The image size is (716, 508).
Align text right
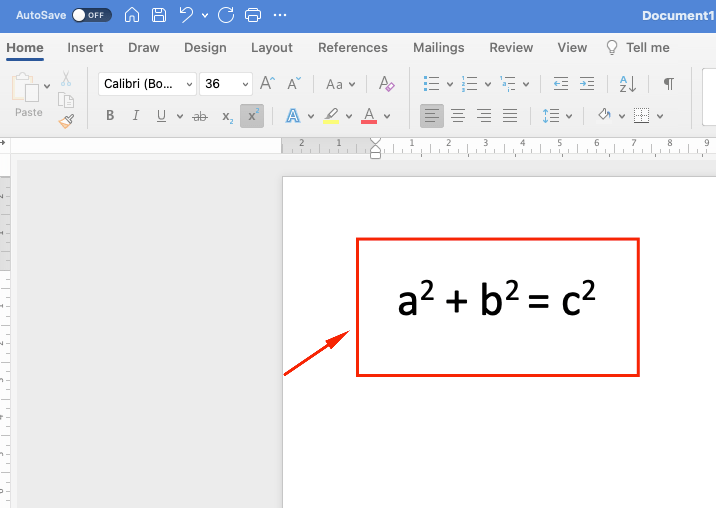click(x=484, y=116)
